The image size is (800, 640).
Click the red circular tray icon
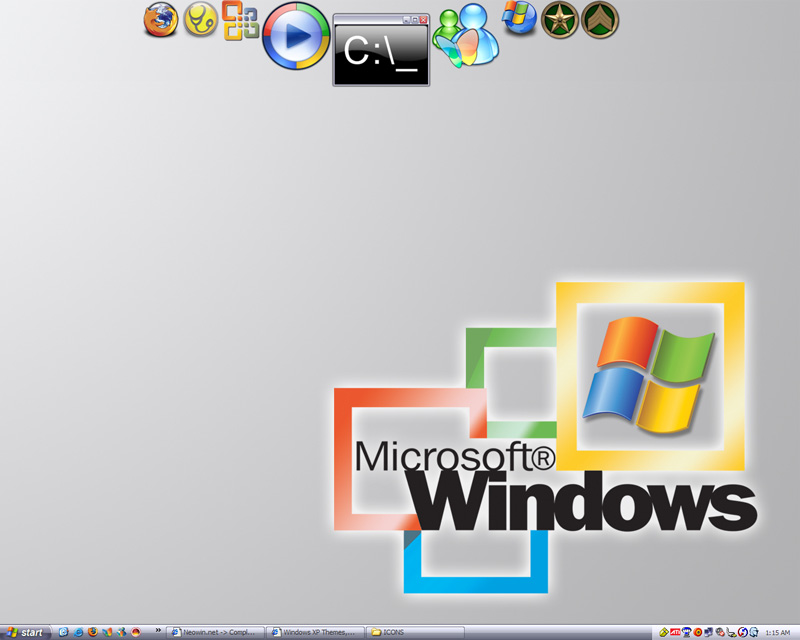click(698, 631)
